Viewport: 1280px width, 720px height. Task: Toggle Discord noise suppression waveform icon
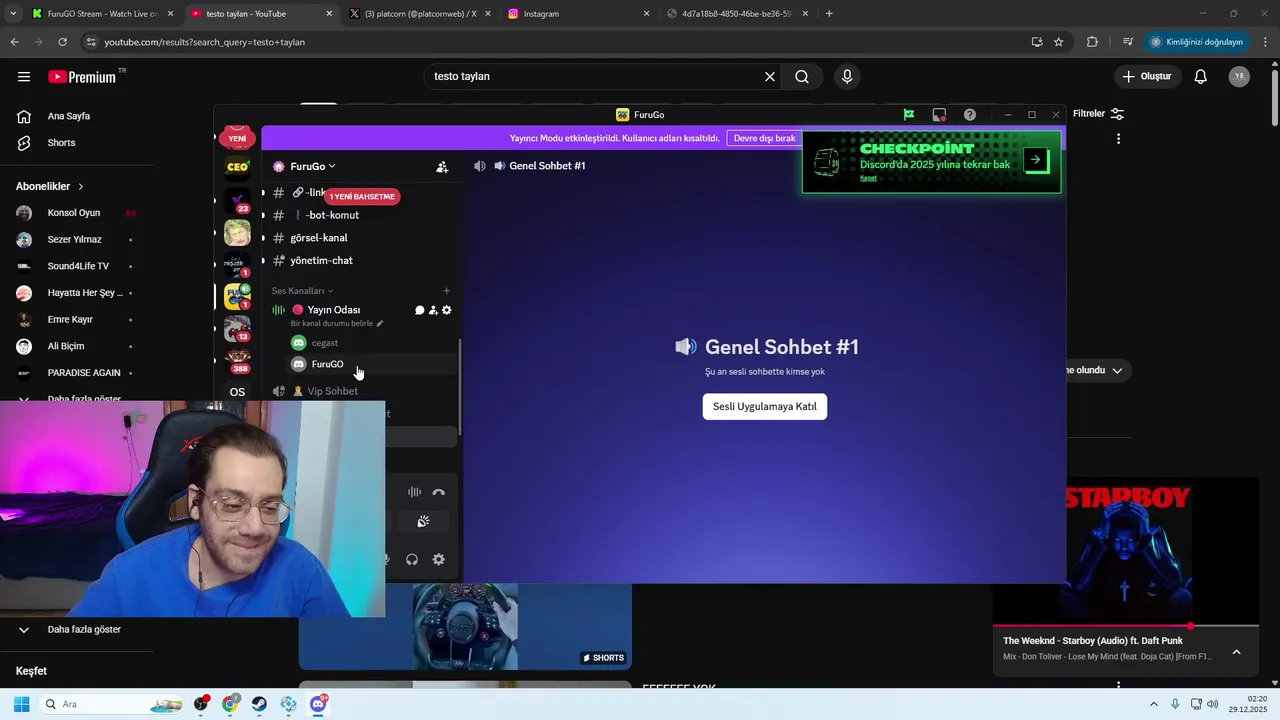pyautogui.click(x=414, y=492)
